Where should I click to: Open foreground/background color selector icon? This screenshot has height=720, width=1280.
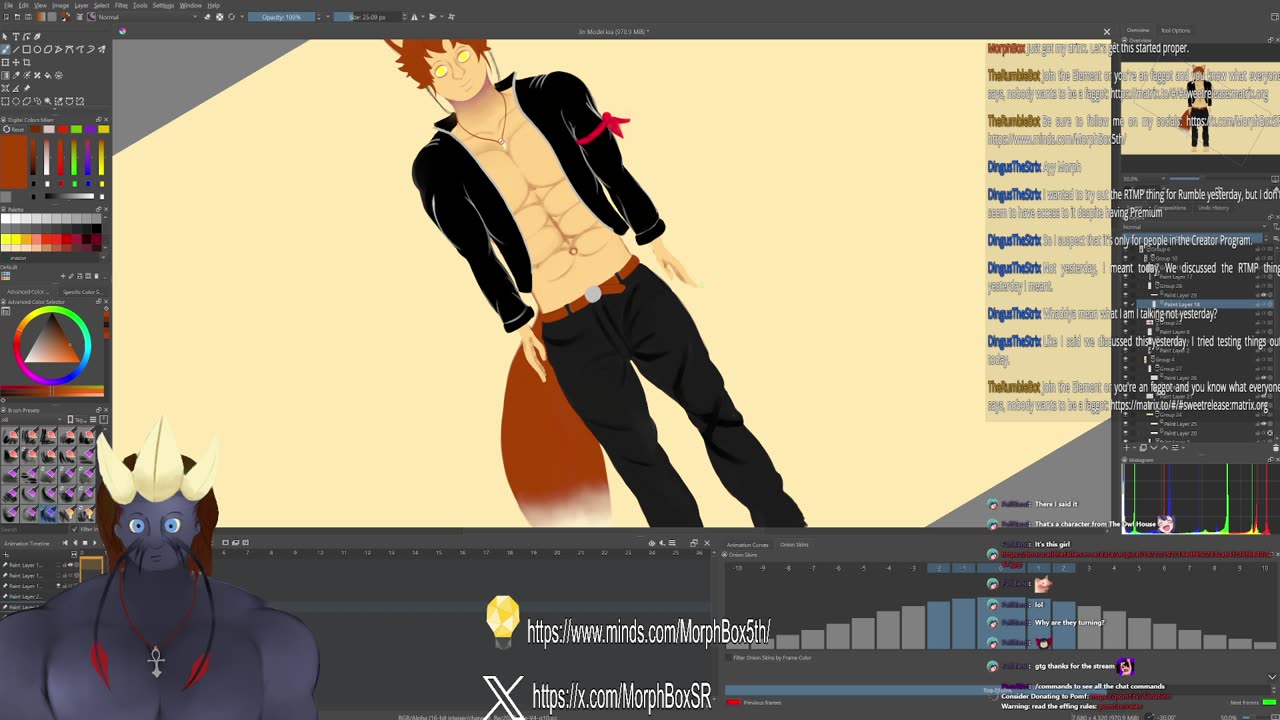[x=66, y=17]
